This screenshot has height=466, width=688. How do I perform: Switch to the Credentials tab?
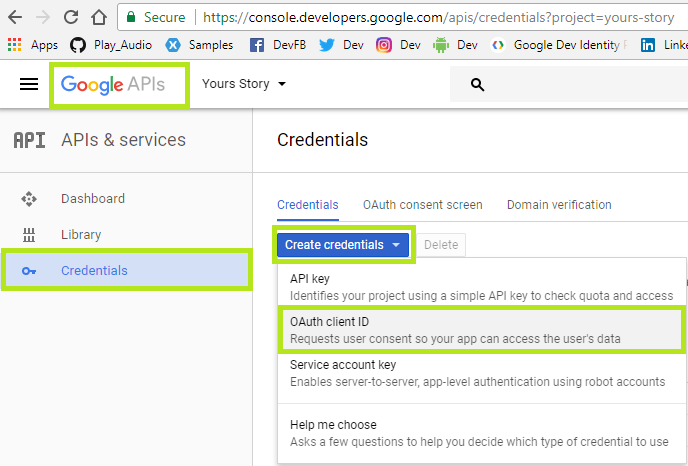[x=308, y=205]
